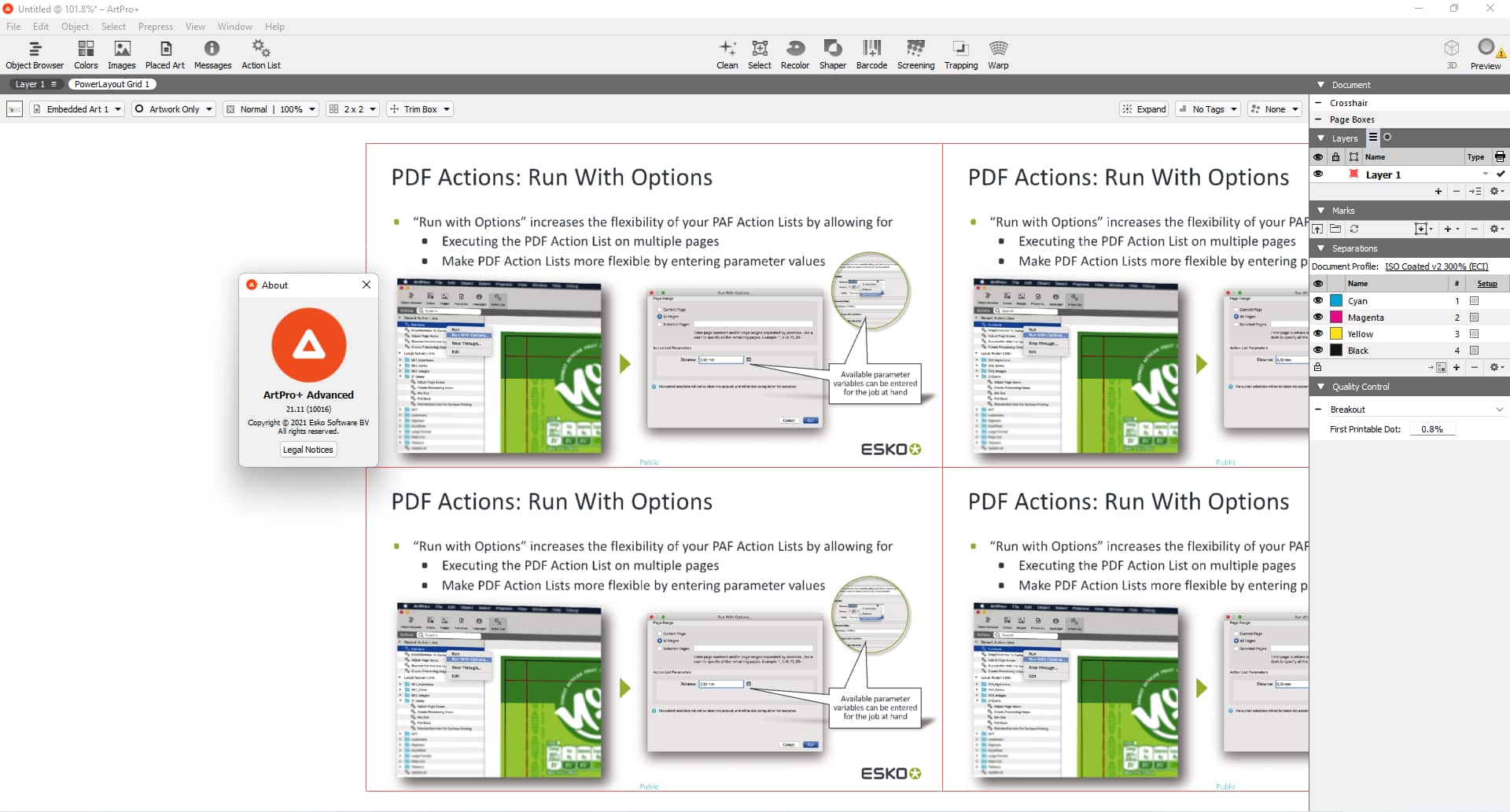Collapse the Quality Control panel
The image size is (1510, 812).
click(1321, 387)
